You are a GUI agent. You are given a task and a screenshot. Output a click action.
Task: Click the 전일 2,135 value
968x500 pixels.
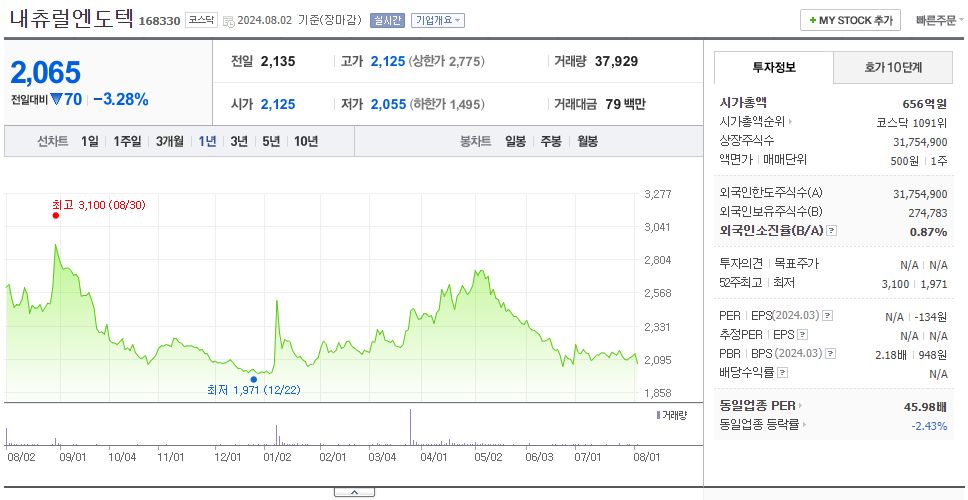click(278, 61)
